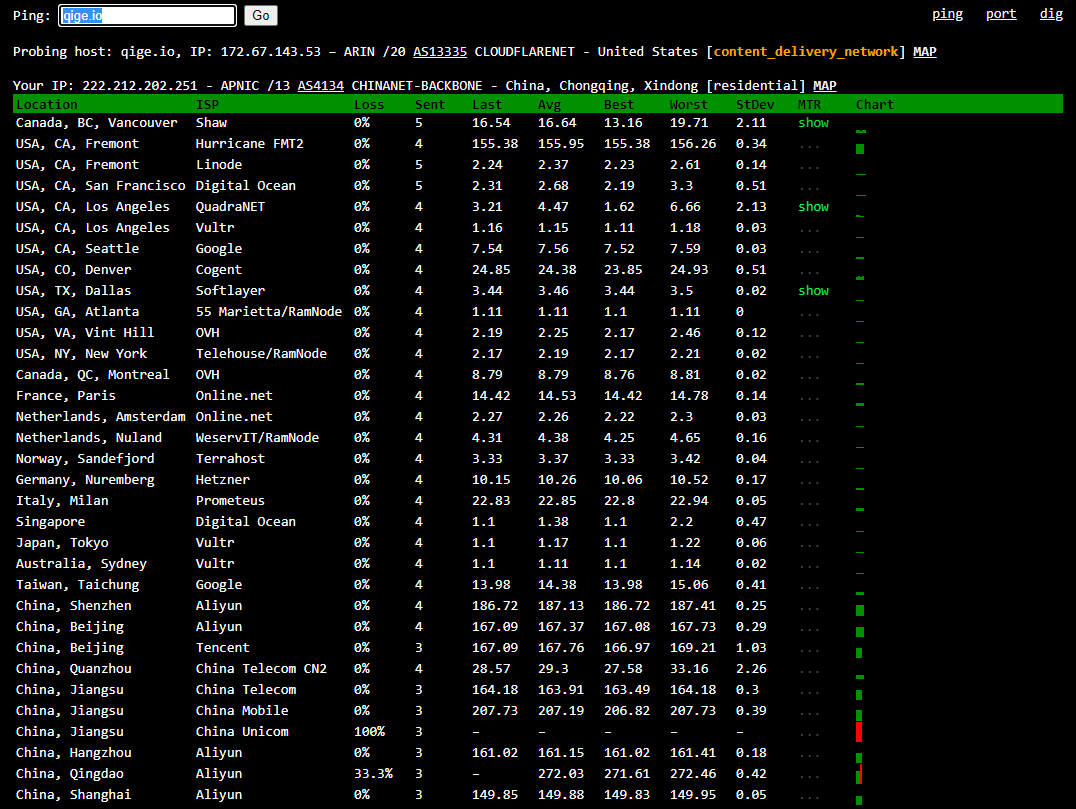Select 'China Telecom CN2' ISP cell
Image resolution: width=1076 pixels, height=809 pixels.
tap(261, 669)
